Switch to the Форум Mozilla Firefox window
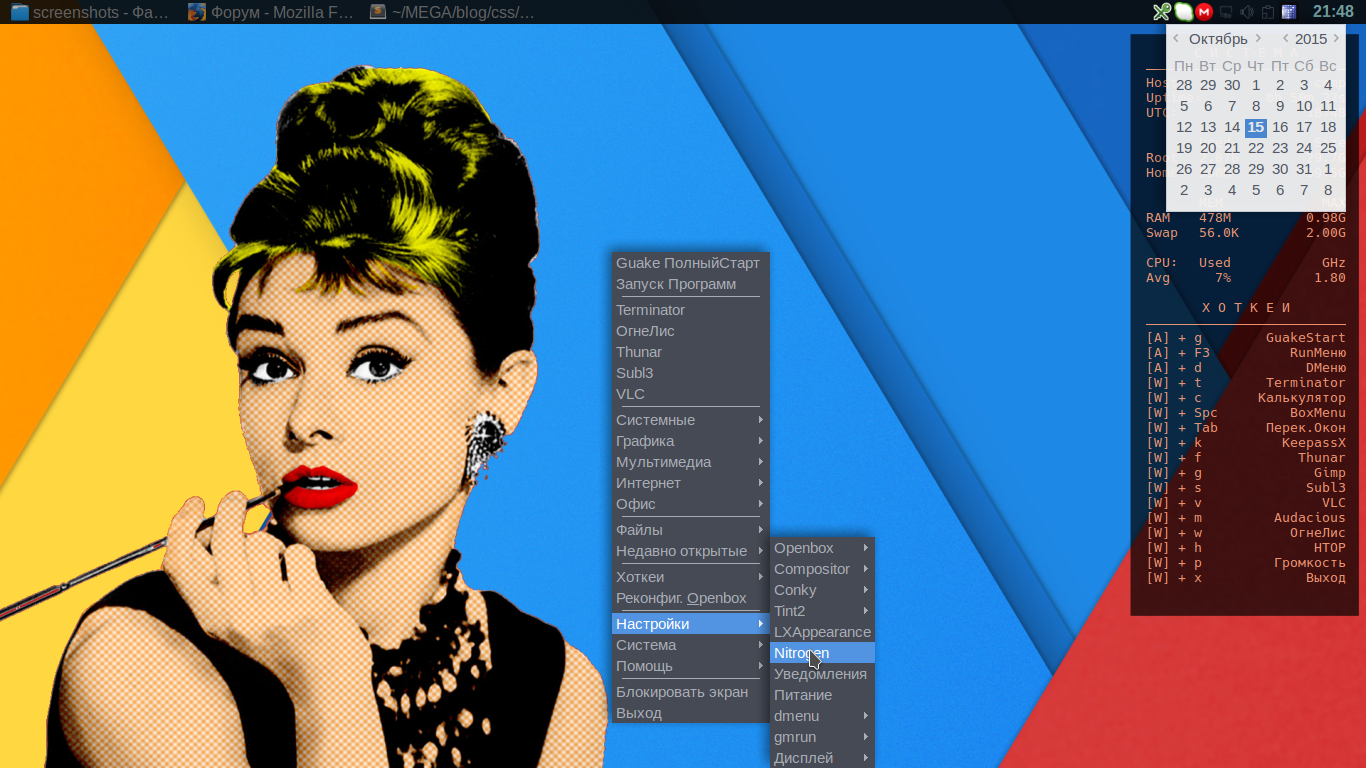The width and height of the screenshot is (1366, 768). tap(269, 12)
